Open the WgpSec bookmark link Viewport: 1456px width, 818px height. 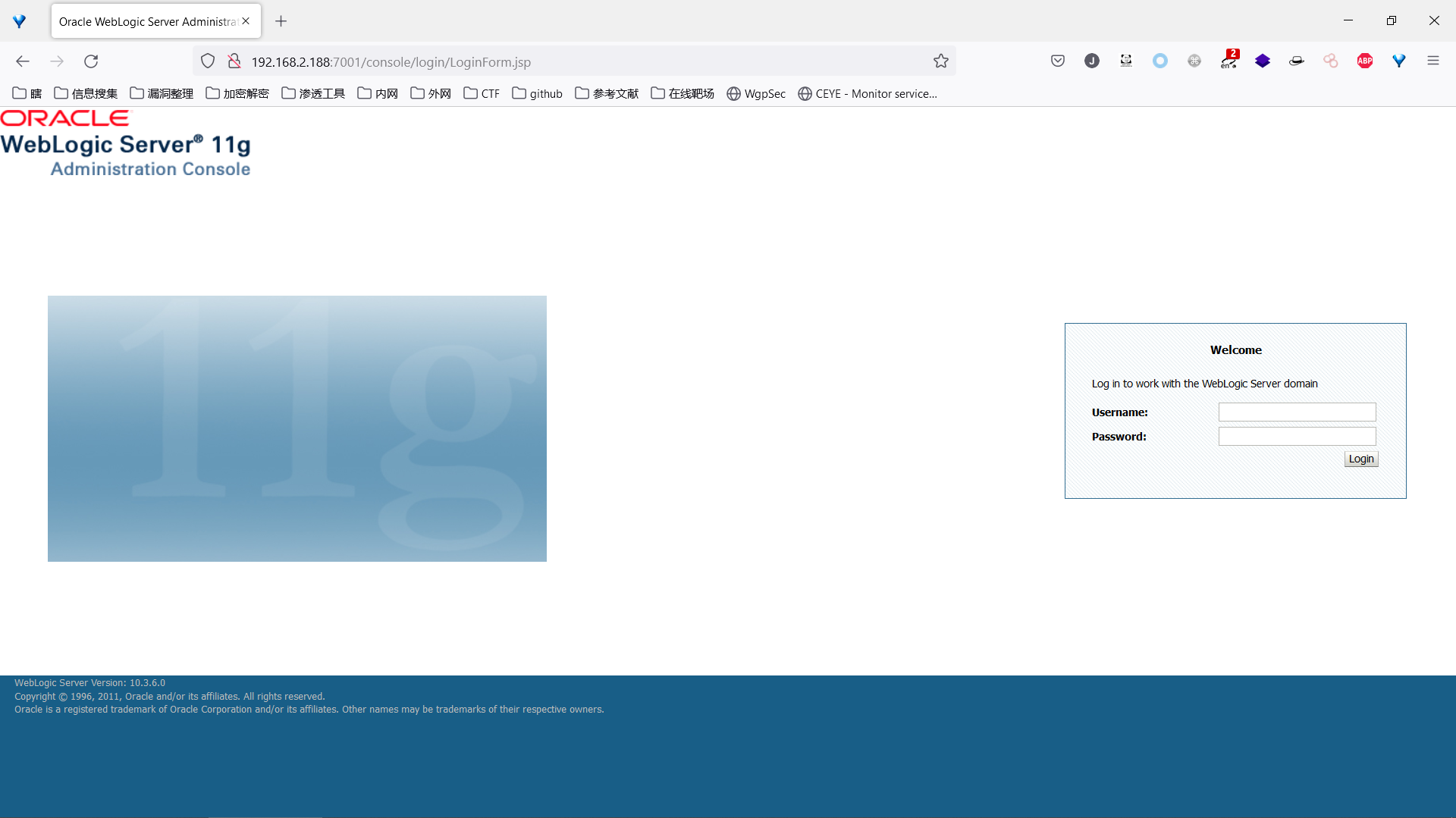[756, 93]
